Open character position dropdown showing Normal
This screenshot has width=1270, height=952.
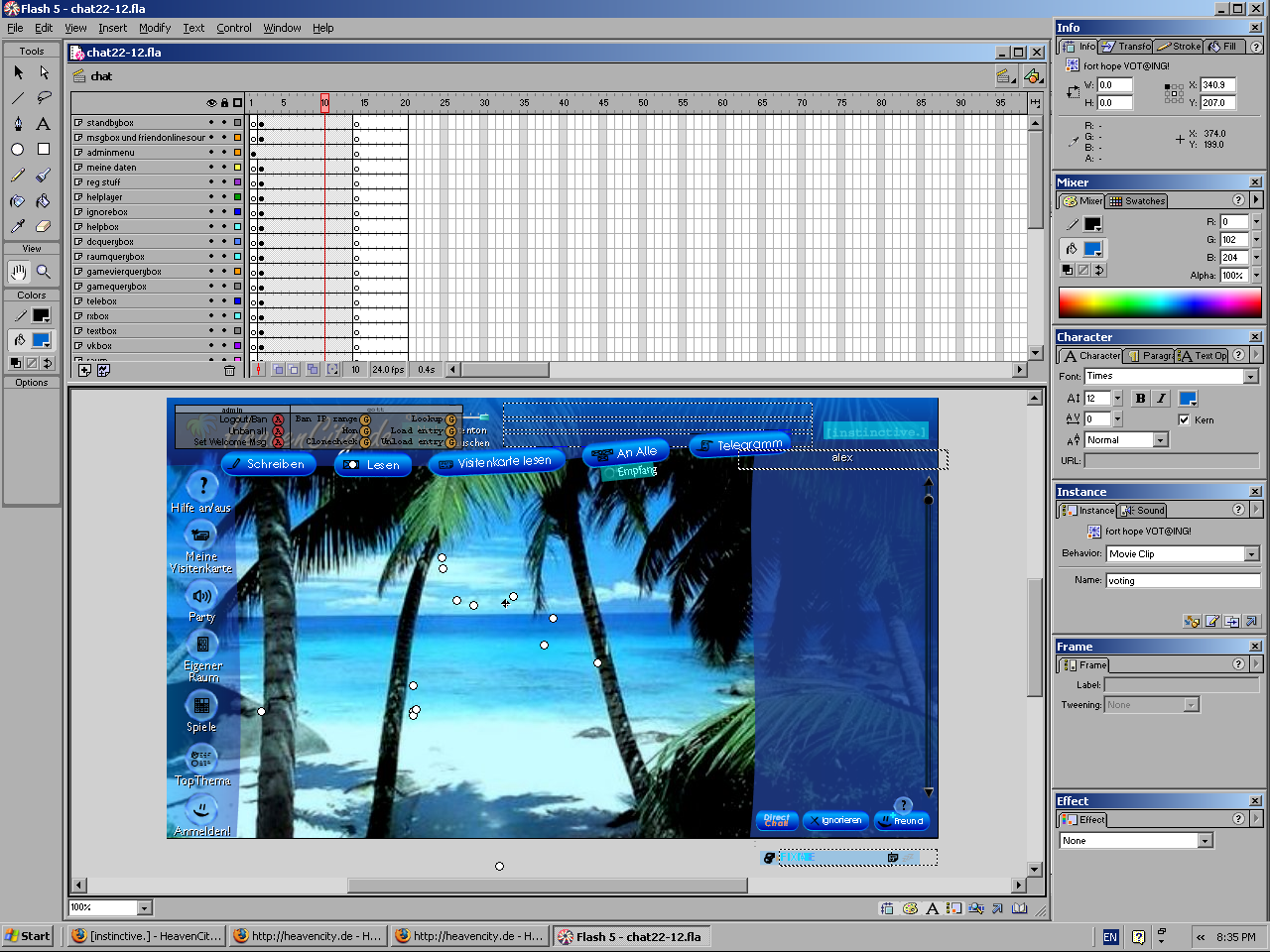point(1160,440)
